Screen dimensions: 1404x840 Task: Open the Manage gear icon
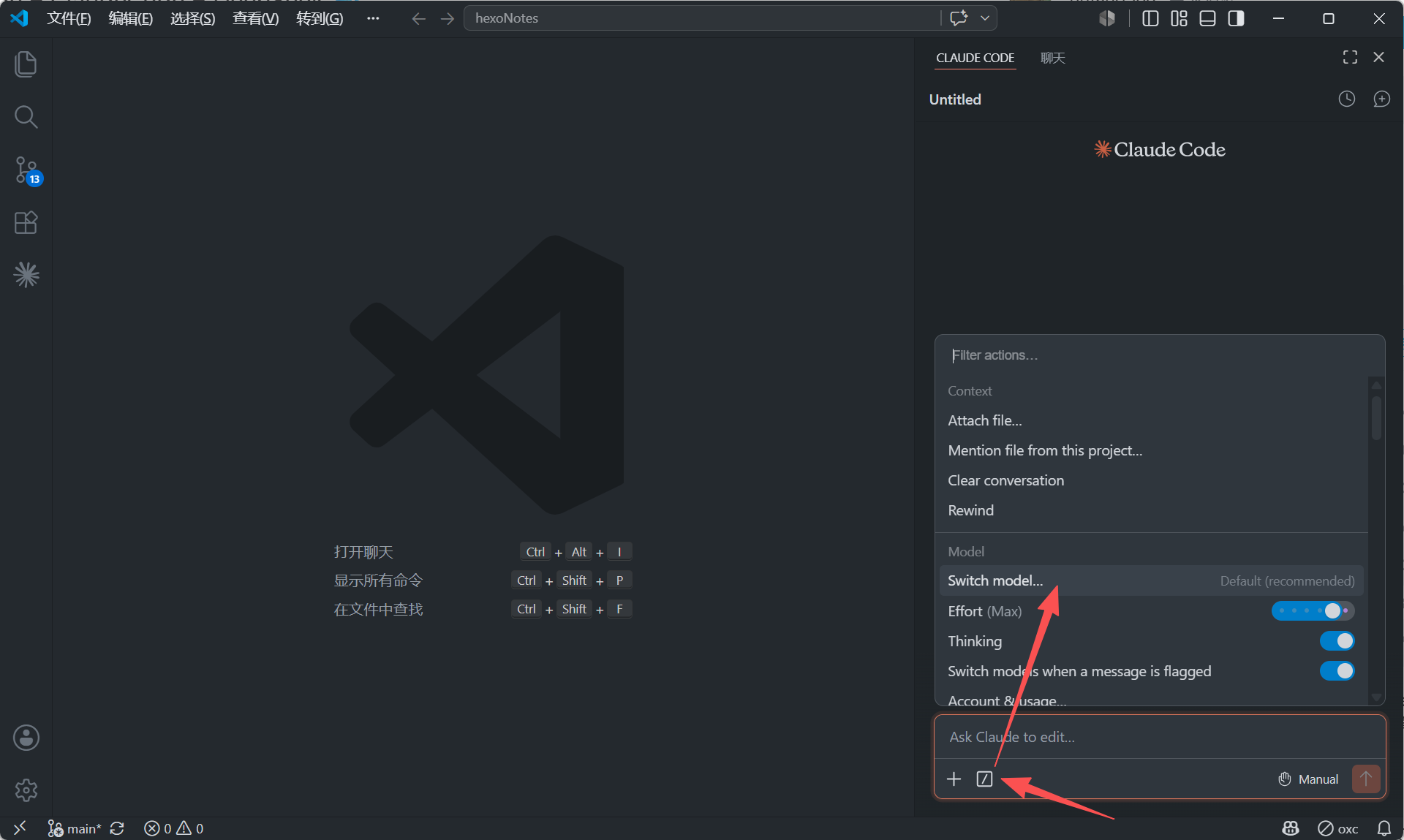[x=26, y=790]
